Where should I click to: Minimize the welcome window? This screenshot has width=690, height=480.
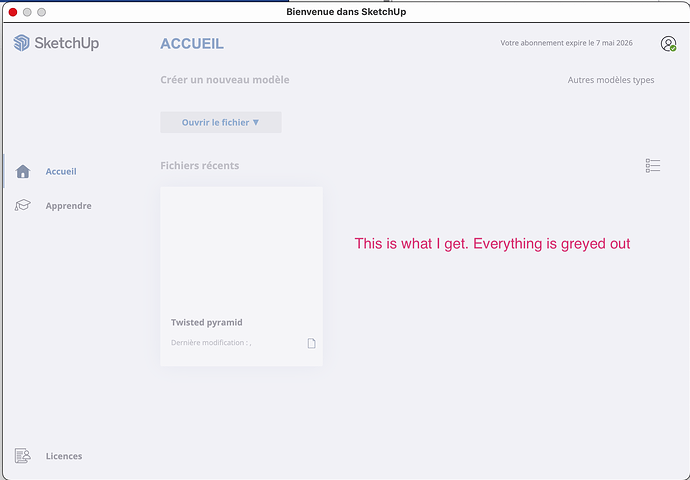pyautogui.click(x=27, y=12)
